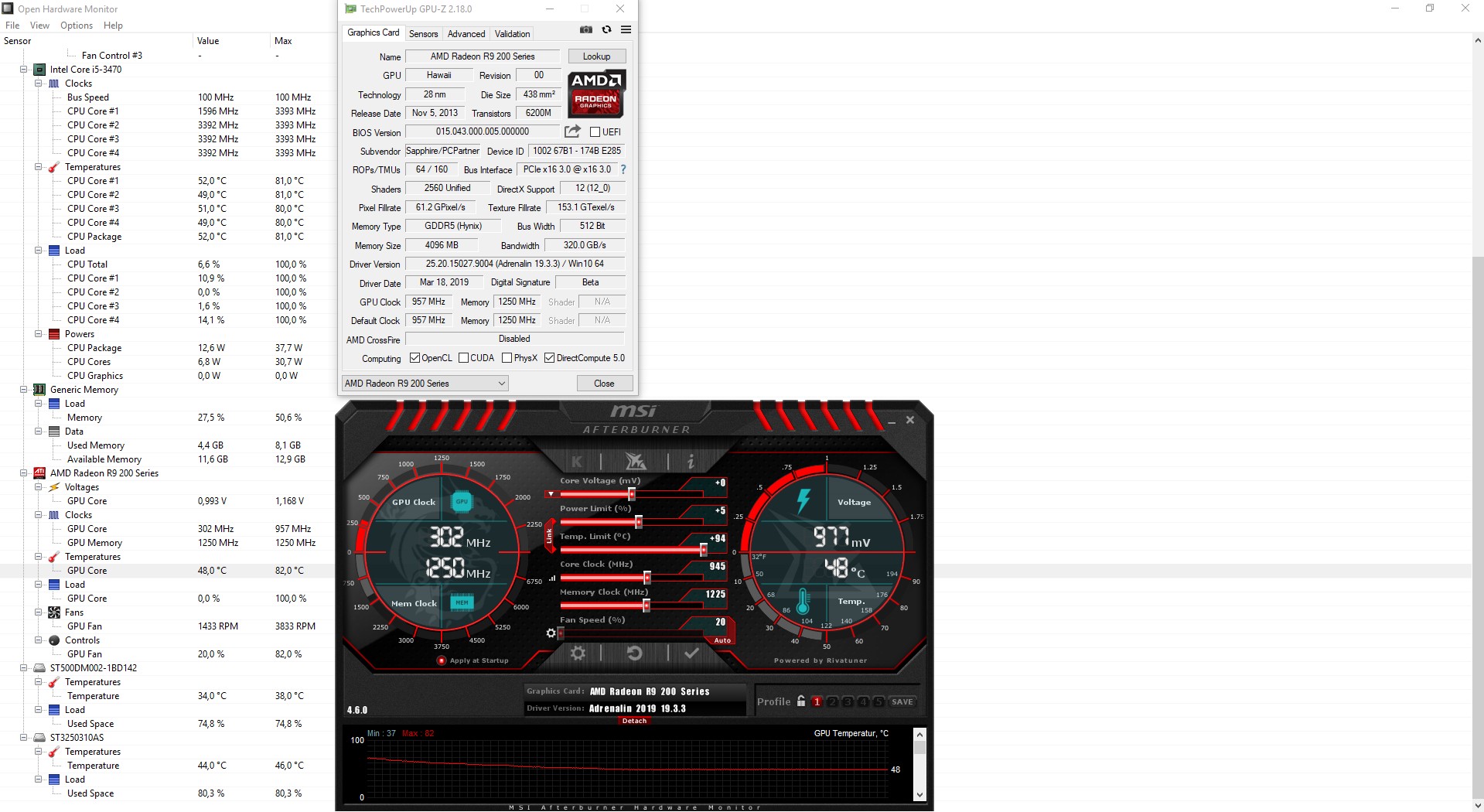Click the AMD Radeon R9 device icon in tree
Screen dimensions: 1484x812
[39, 473]
